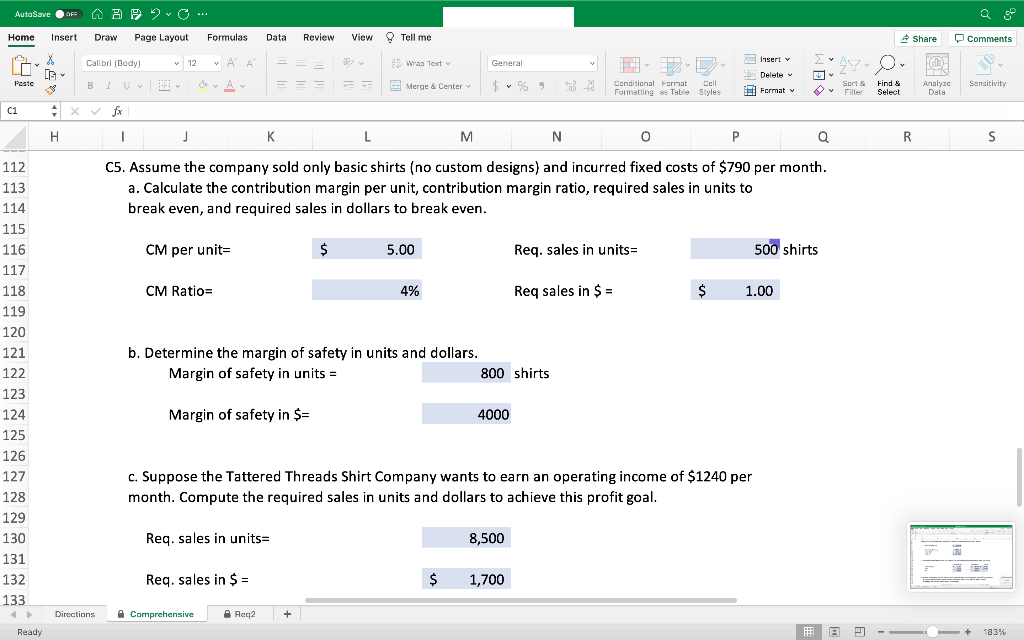Click the Orientation text angle icon
The height and width of the screenshot is (640, 1024).
(348, 63)
